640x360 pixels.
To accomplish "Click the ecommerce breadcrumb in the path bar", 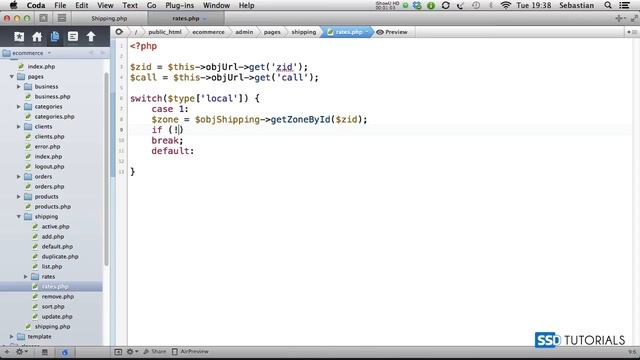I will 208,32.
